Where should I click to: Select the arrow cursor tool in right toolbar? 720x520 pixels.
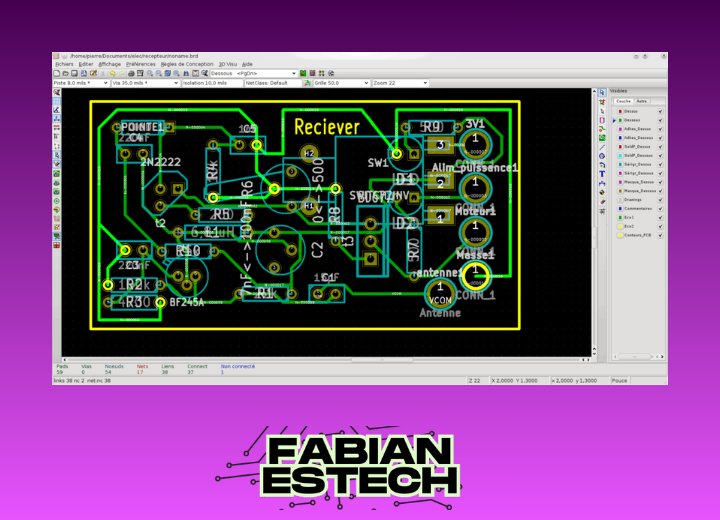[x=602, y=92]
